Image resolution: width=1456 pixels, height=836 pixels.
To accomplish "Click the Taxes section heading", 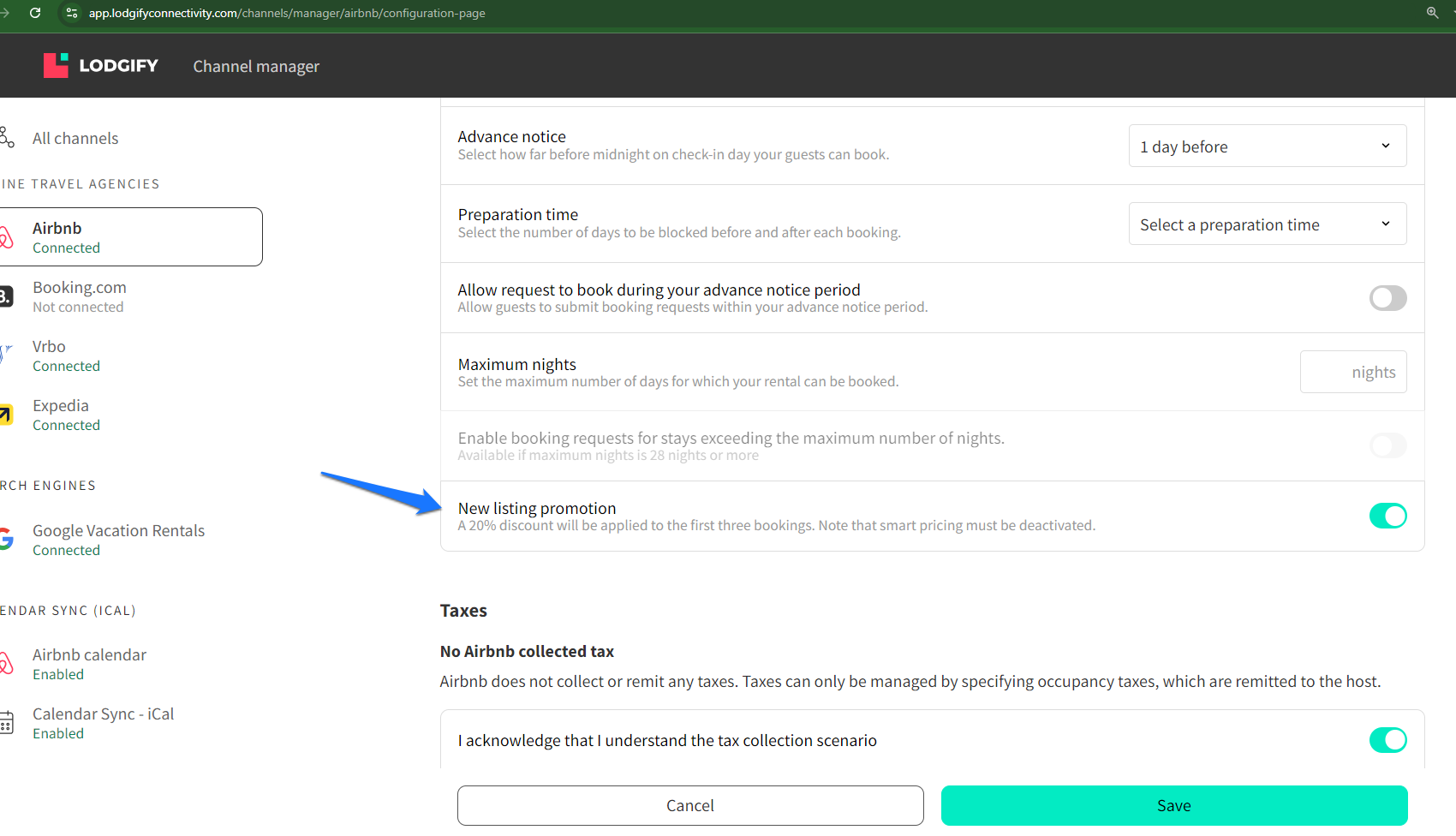I will (x=463, y=611).
